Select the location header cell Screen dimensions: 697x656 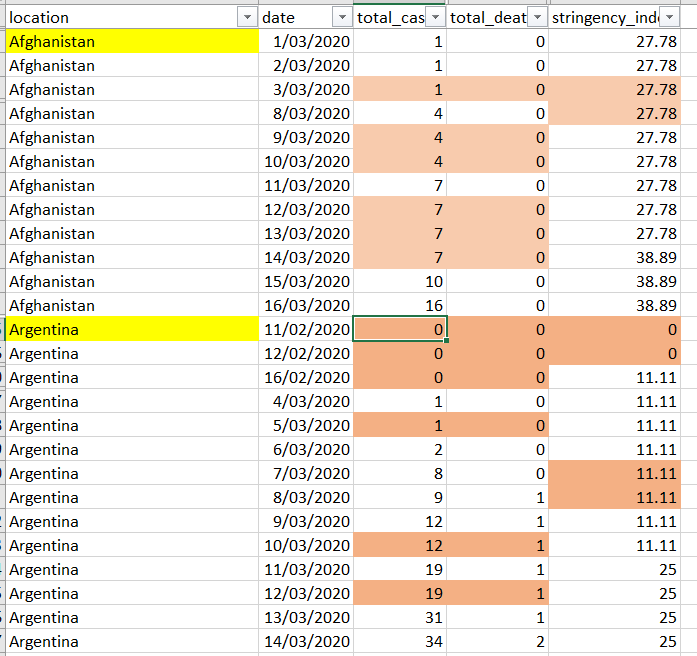click(132, 18)
